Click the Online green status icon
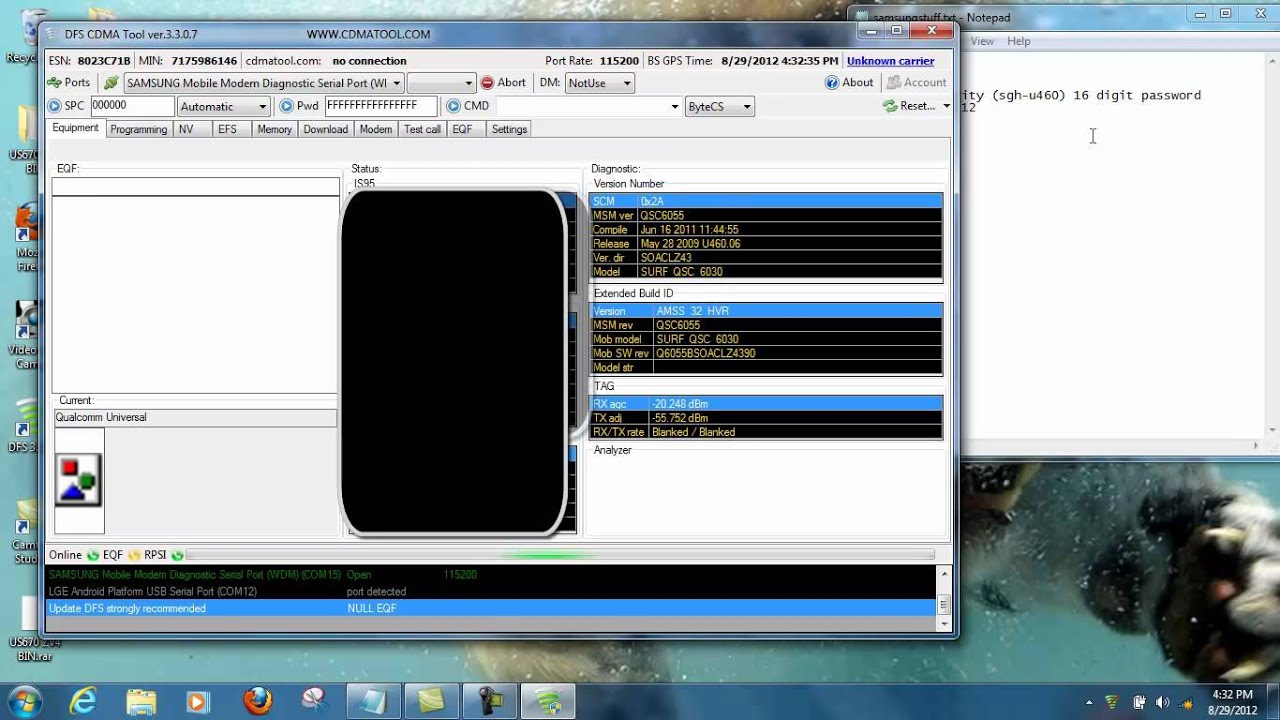1280x720 pixels. 93,555
